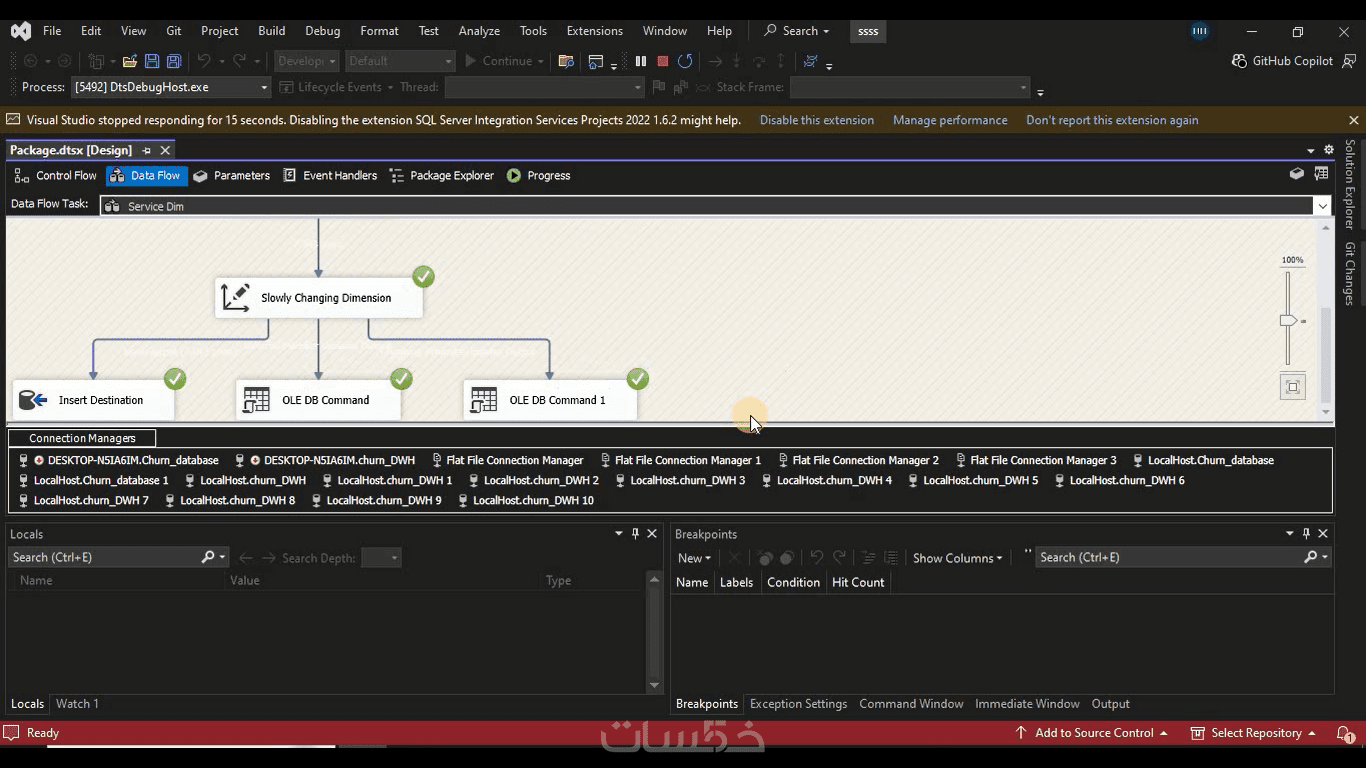Open the GitHub Copilot panel

pyautogui.click(x=1283, y=61)
